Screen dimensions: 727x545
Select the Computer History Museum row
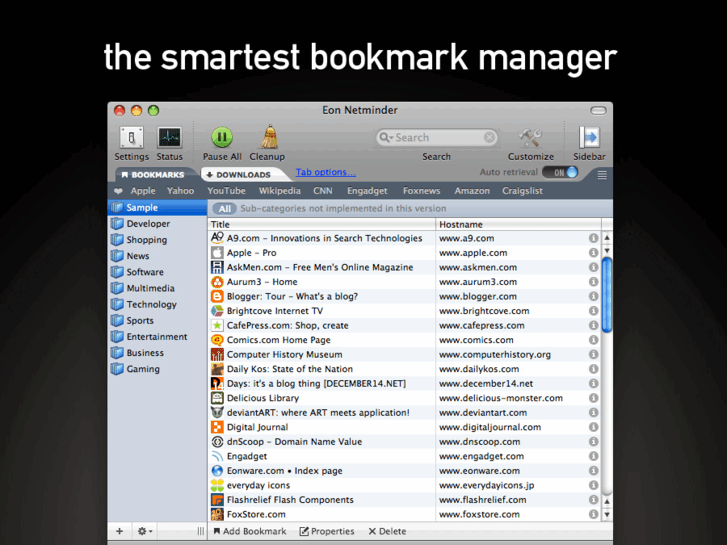[404, 354]
